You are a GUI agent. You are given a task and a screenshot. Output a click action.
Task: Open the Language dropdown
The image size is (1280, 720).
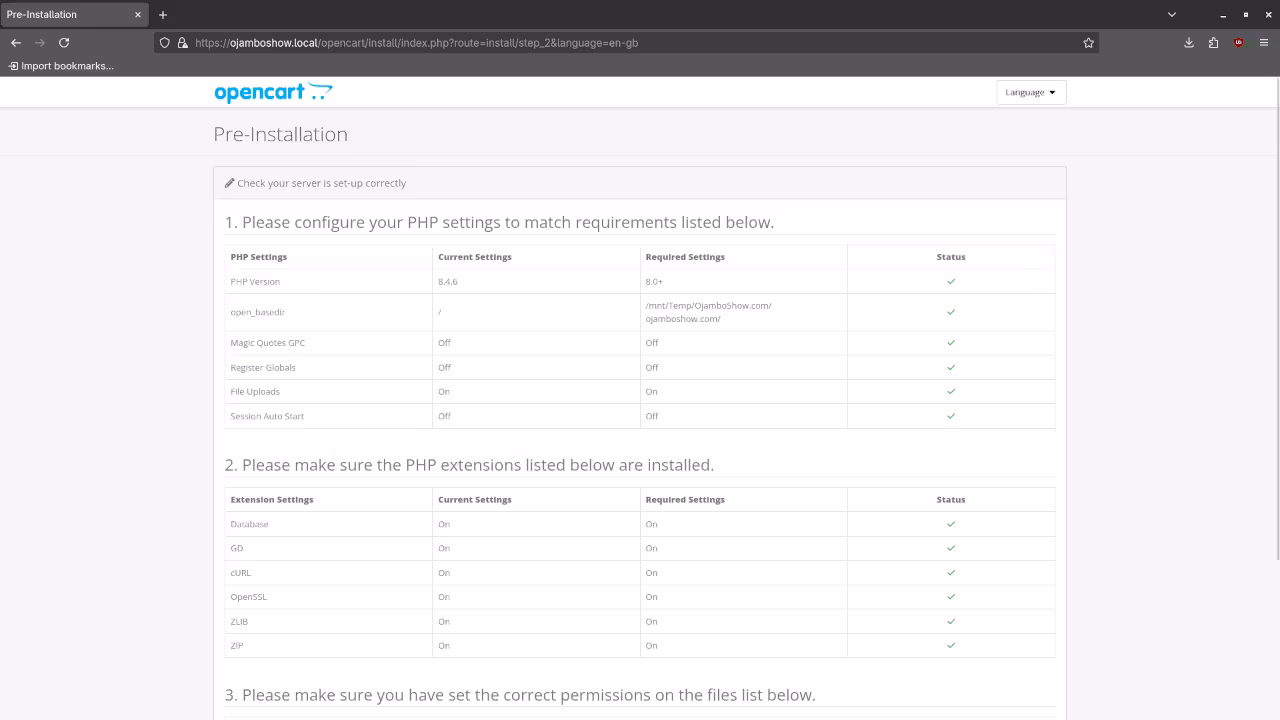tap(1031, 92)
